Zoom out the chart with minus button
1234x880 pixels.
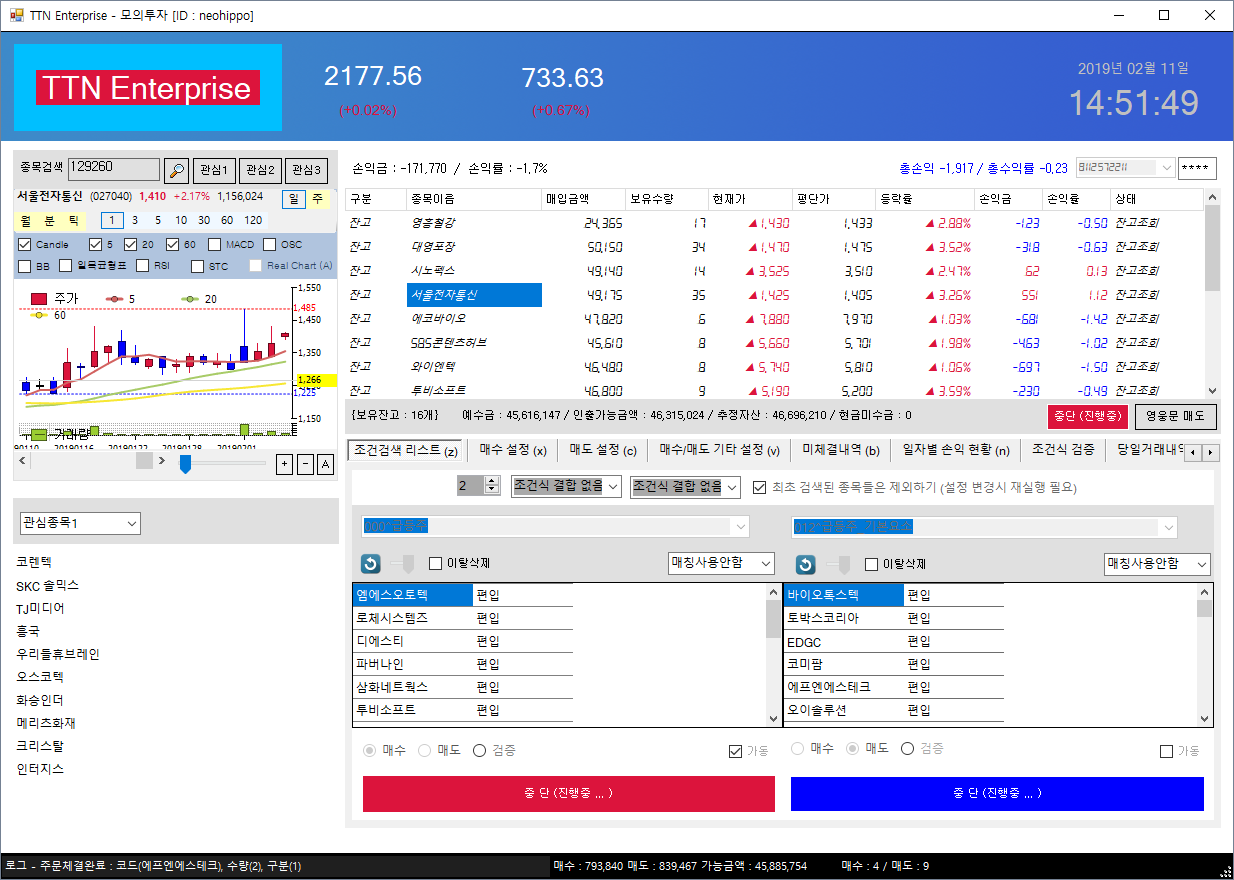click(x=305, y=464)
